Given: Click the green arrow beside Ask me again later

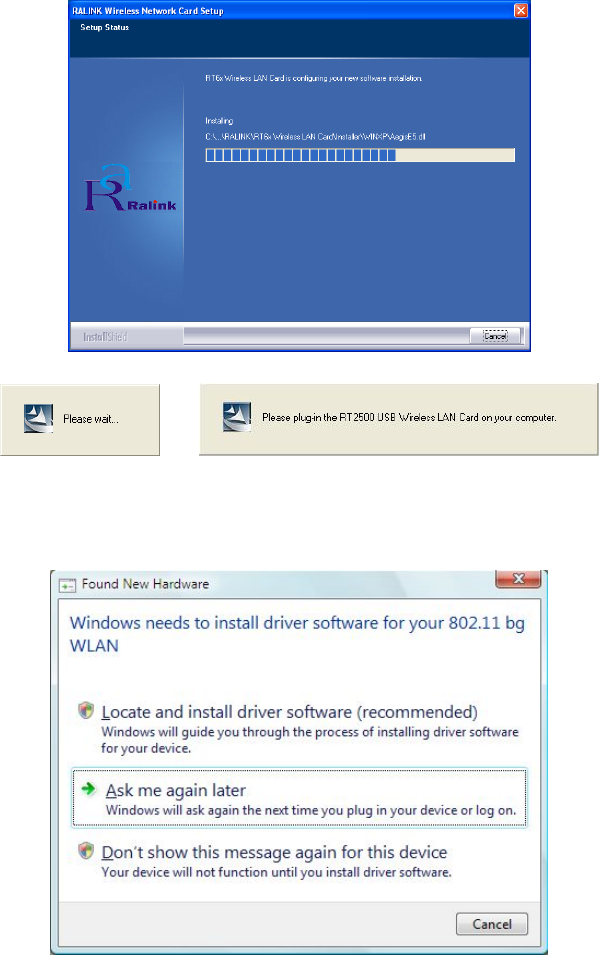Looking at the screenshot, I should coord(88,789).
